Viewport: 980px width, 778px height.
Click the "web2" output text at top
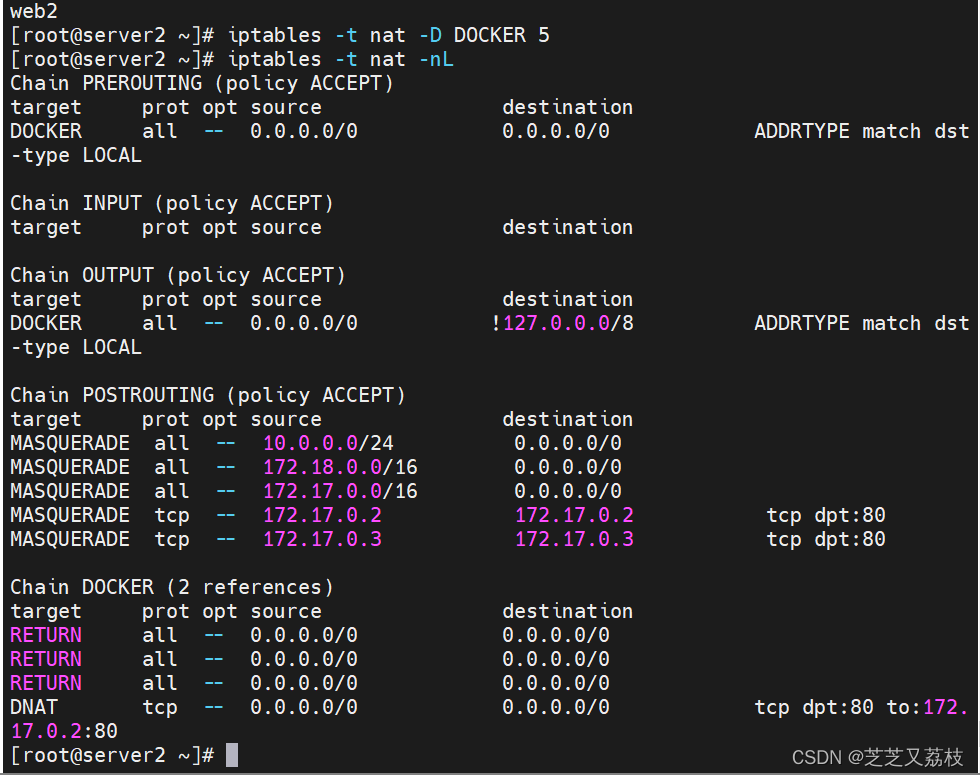[34, 11]
